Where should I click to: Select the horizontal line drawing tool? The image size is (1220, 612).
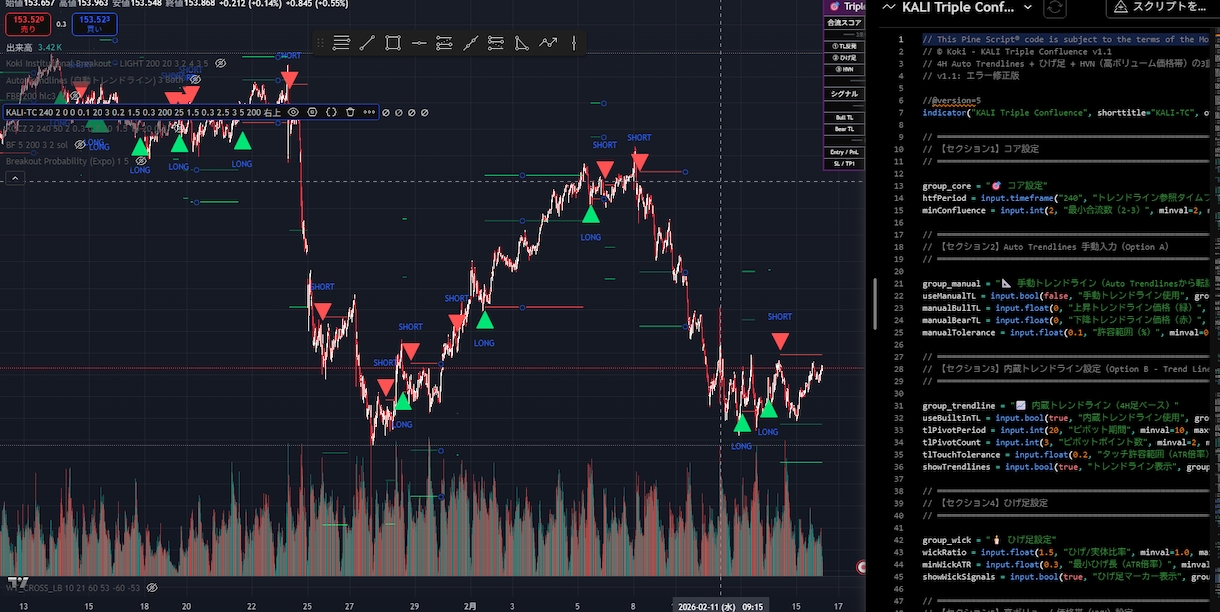tap(419, 43)
